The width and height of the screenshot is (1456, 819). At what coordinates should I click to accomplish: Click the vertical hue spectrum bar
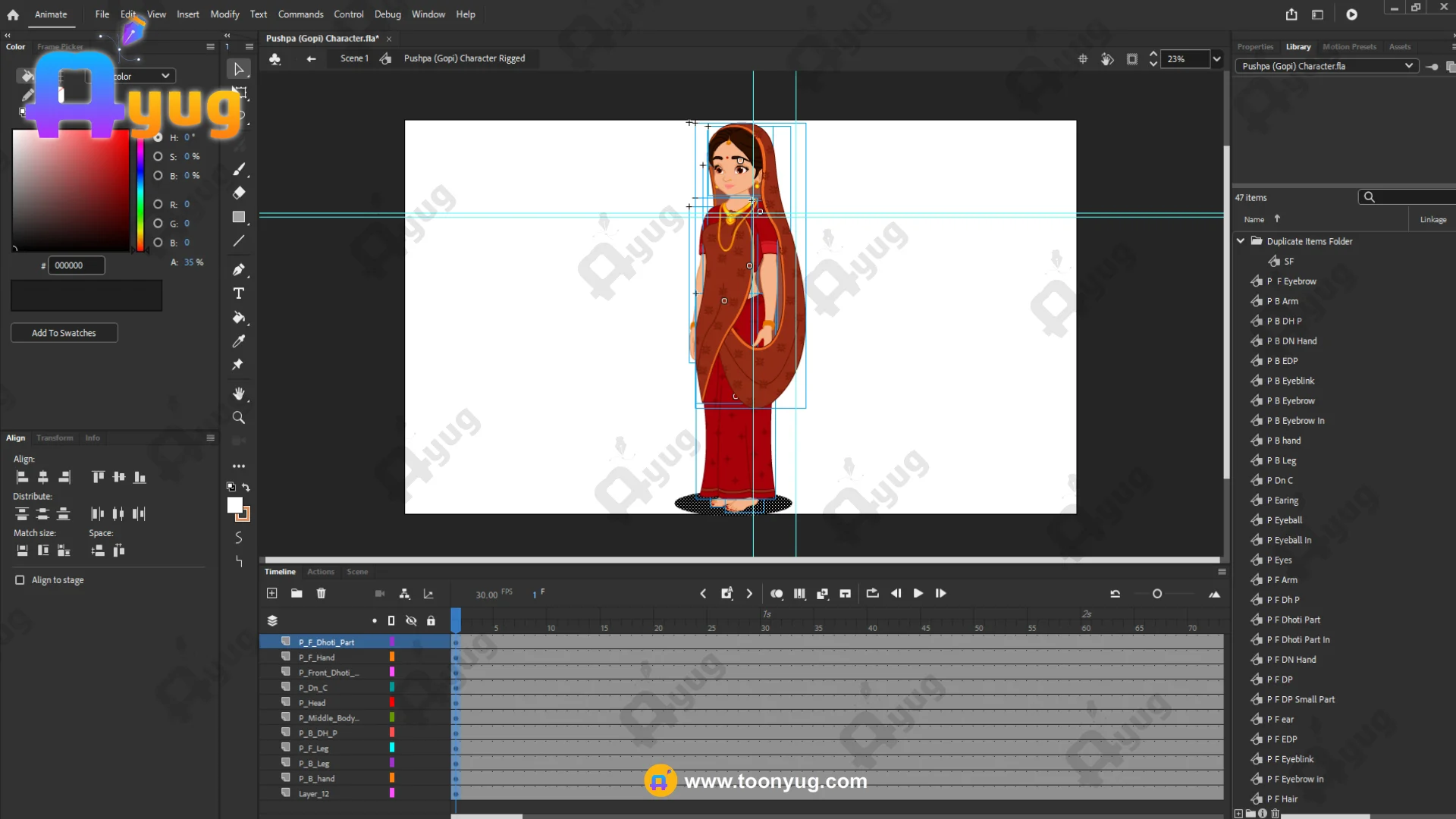coord(140,193)
